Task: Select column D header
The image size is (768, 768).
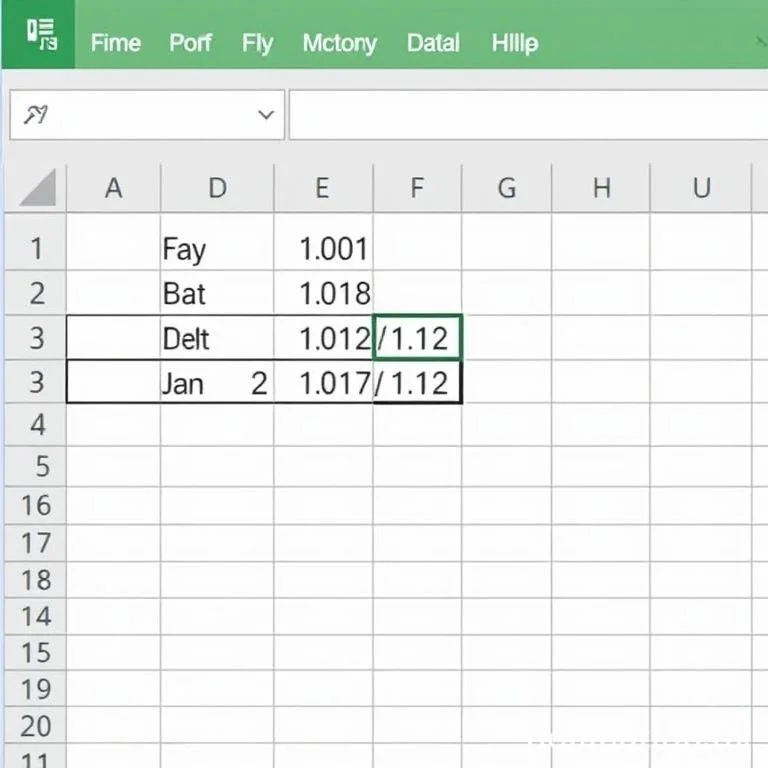Action: tap(217, 187)
